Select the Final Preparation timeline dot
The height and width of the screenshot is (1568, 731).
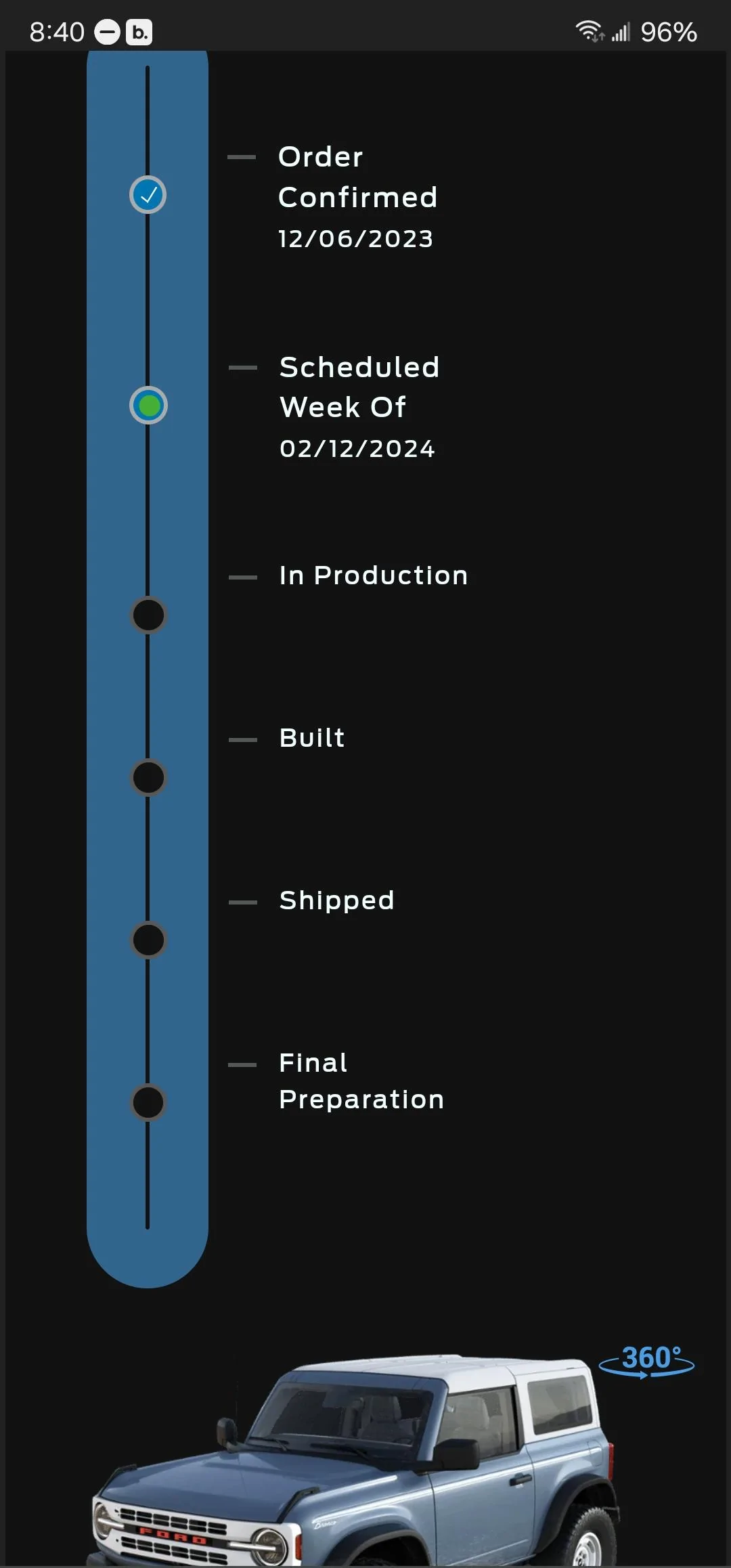[148, 1102]
